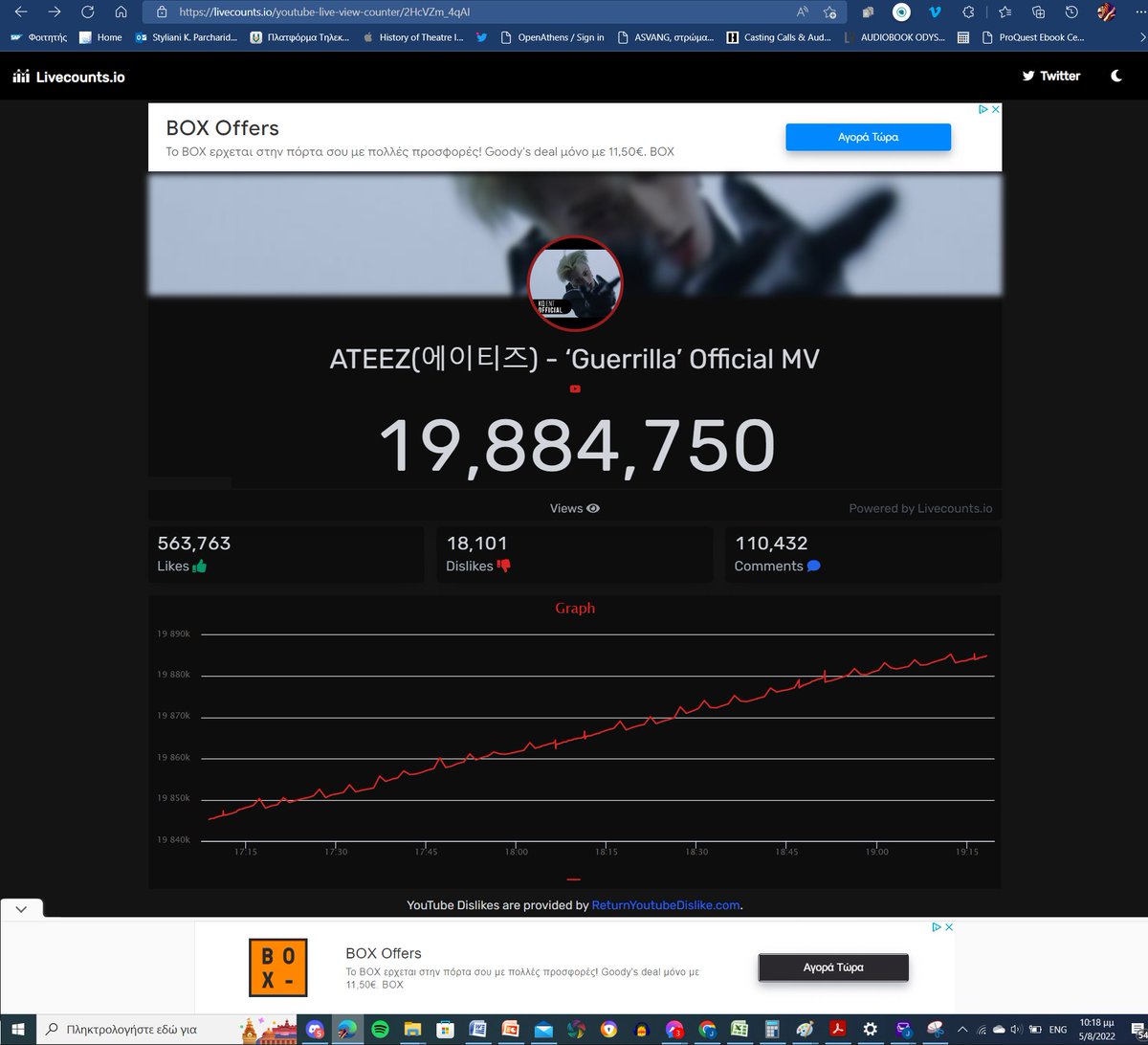Open the Vimeo extension icon
Screen dimensions: 1148x1045
tap(935, 12)
